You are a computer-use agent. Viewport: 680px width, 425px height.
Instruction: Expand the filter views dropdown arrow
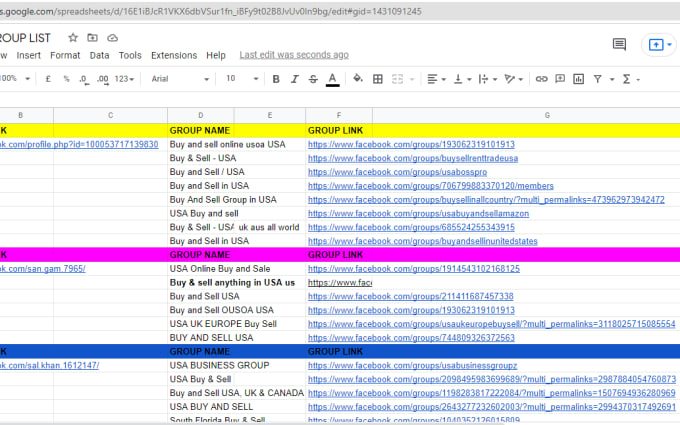pos(612,79)
